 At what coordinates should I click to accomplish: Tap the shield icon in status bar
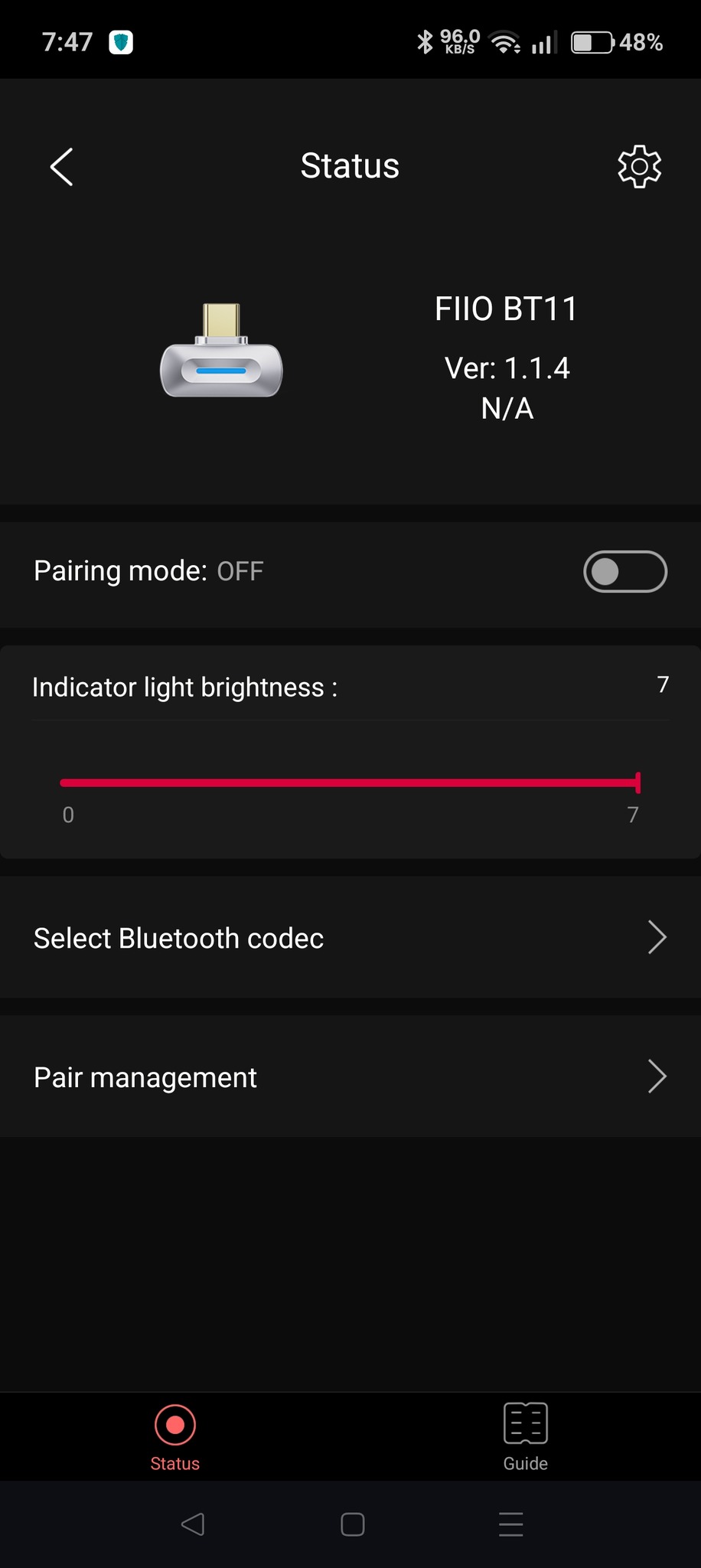click(x=121, y=42)
